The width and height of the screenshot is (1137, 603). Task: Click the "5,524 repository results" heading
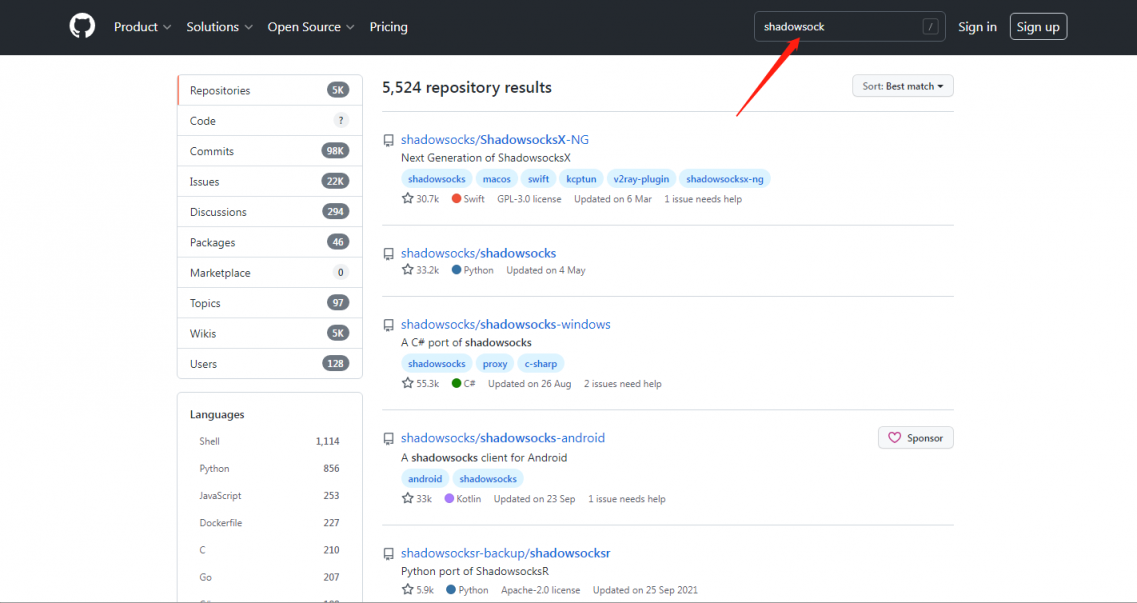click(x=467, y=88)
